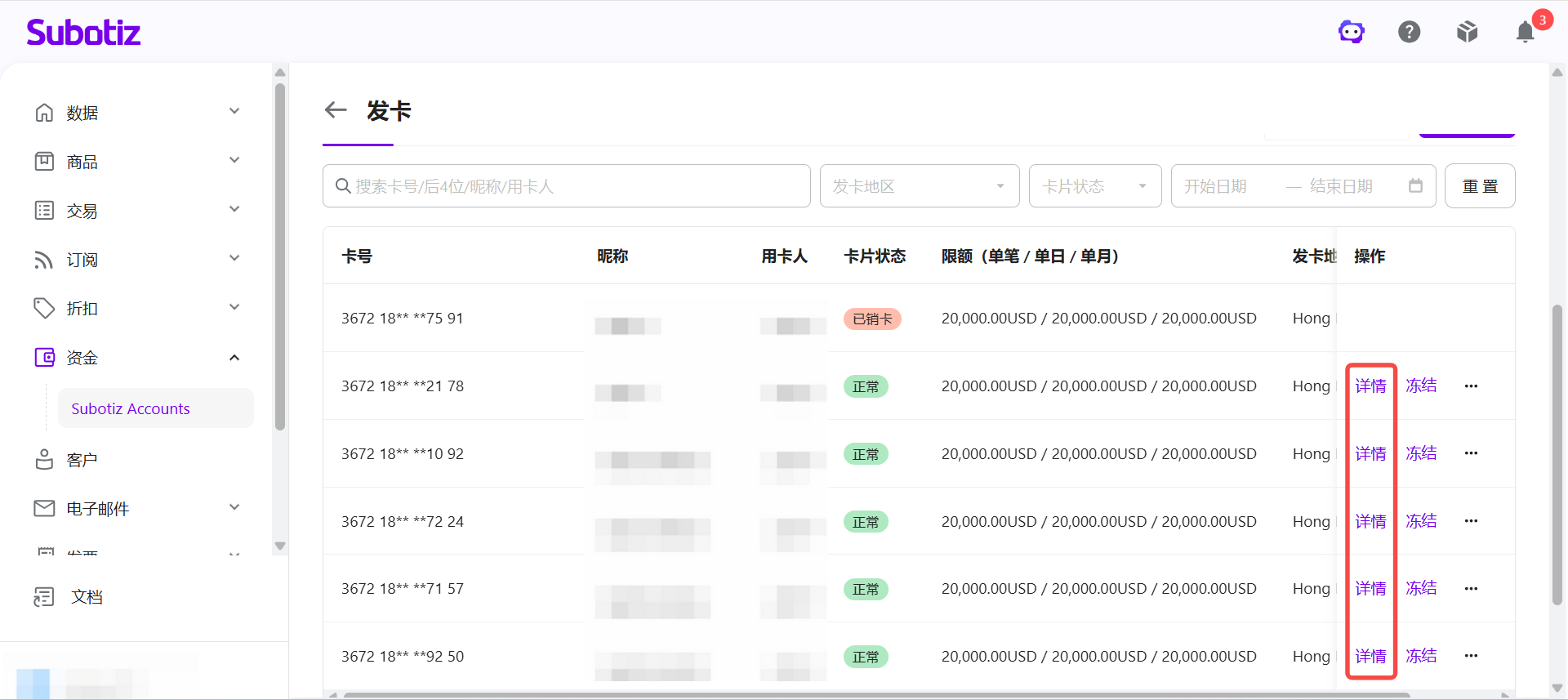Open 详情 for card **10 92
Image resolution: width=1568 pixels, height=700 pixels.
tap(1370, 453)
